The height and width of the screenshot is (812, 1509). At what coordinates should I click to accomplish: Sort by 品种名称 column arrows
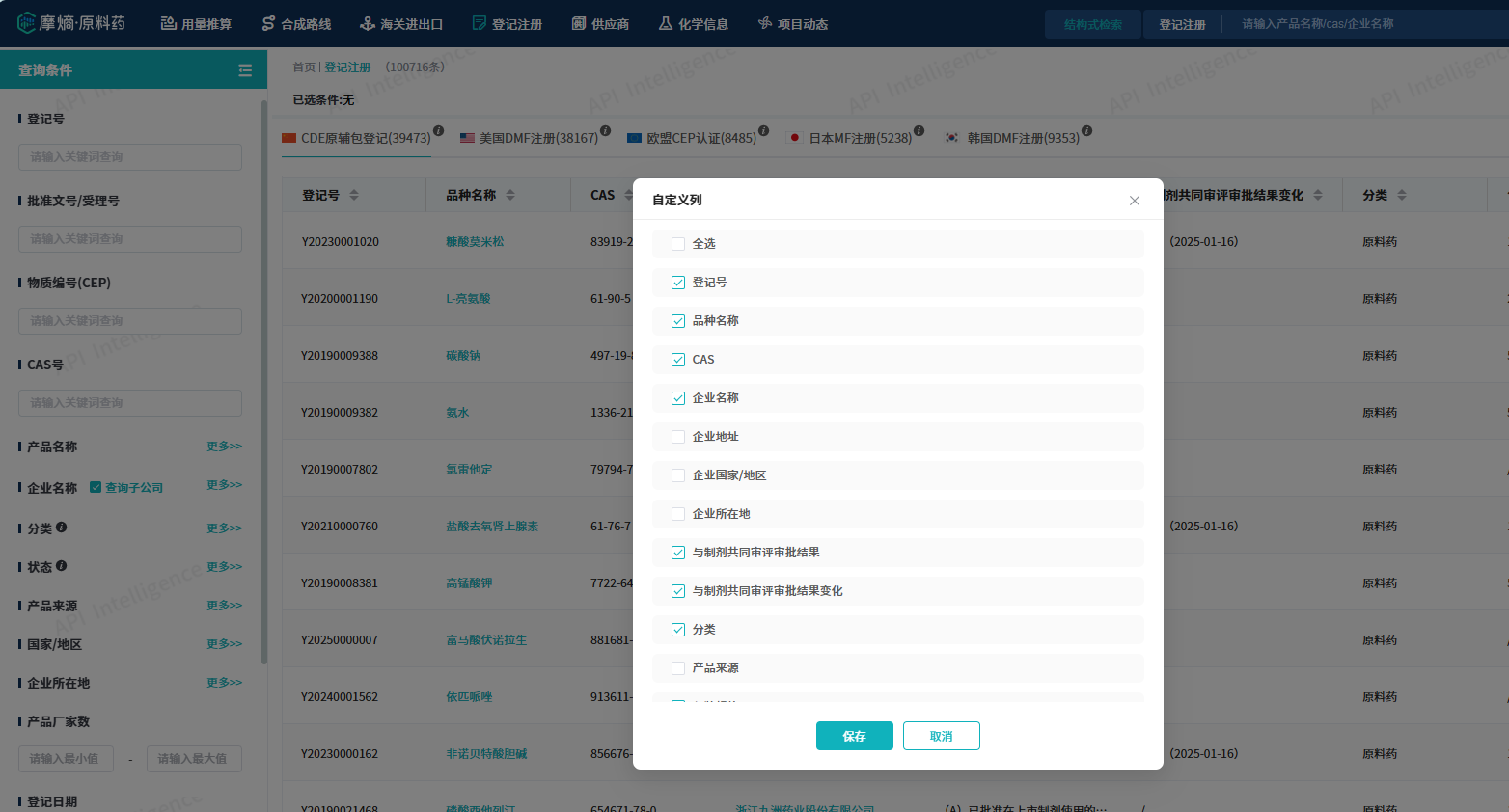click(510, 195)
